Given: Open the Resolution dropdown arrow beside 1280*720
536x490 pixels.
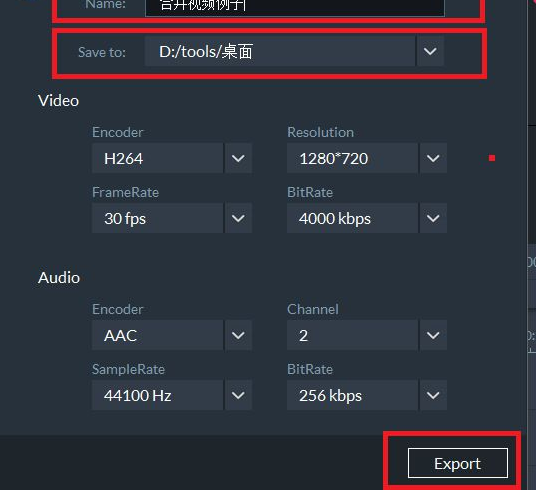Looking at the screenshot, I should tap(433, 158).
